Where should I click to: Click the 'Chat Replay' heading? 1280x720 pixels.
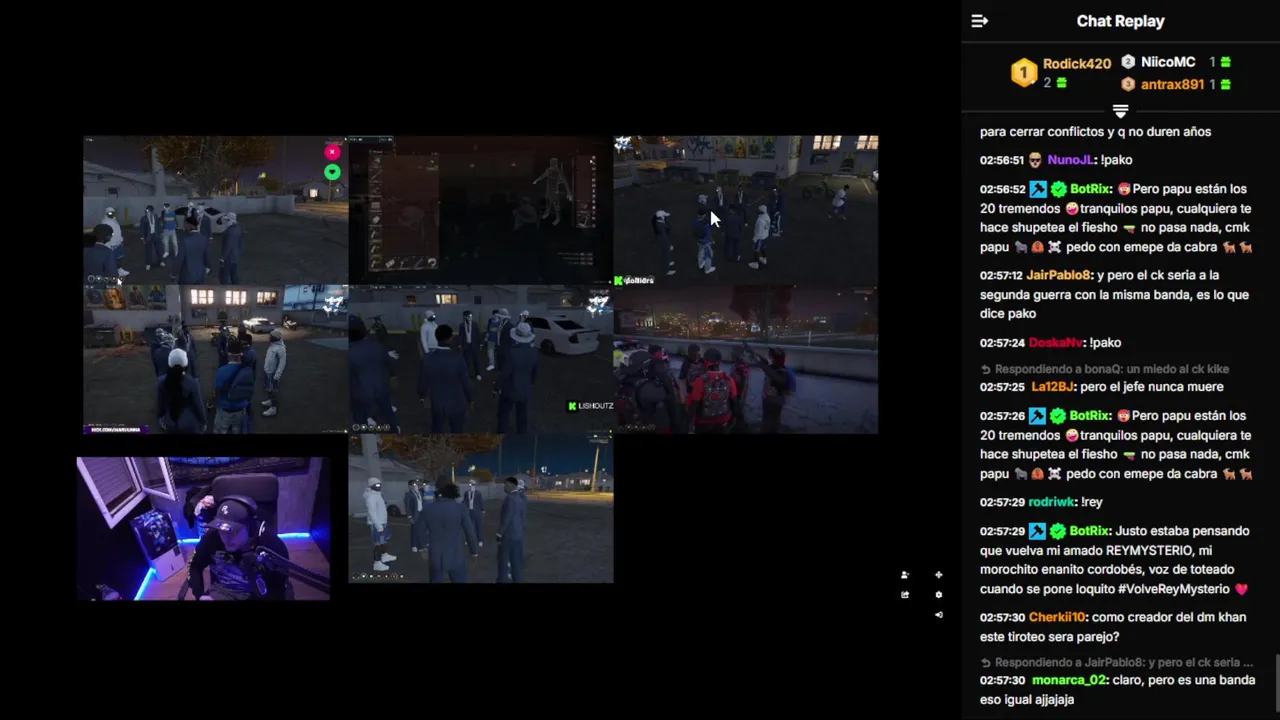pos(1120,21)
